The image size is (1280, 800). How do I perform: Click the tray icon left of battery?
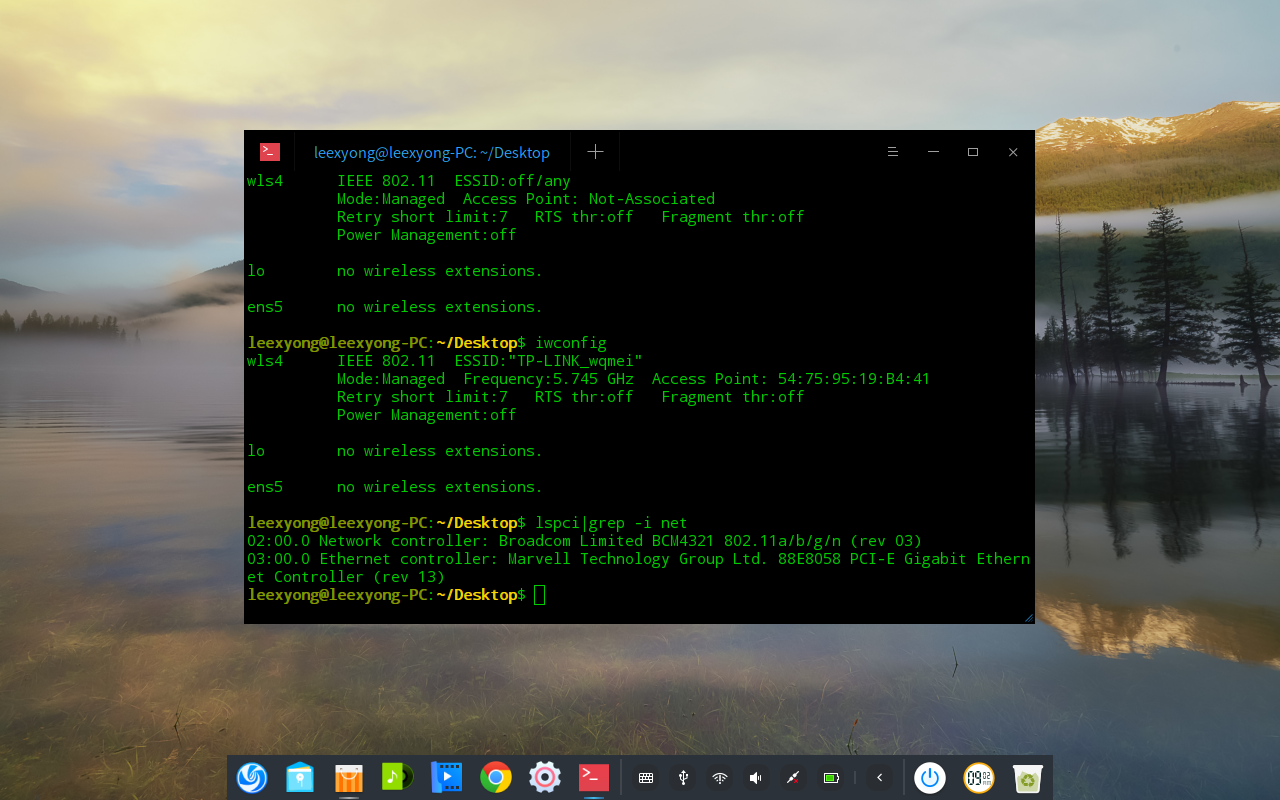793,778
